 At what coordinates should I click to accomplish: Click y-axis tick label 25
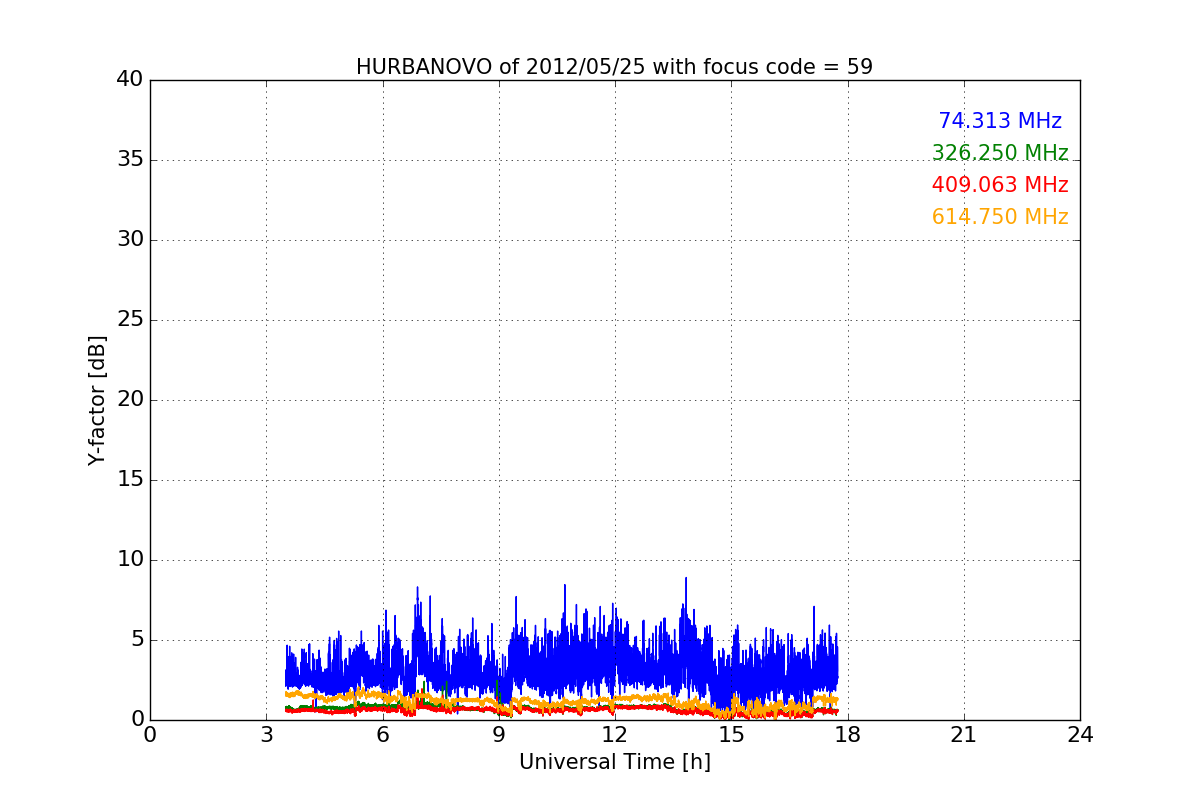pos(130,320)
